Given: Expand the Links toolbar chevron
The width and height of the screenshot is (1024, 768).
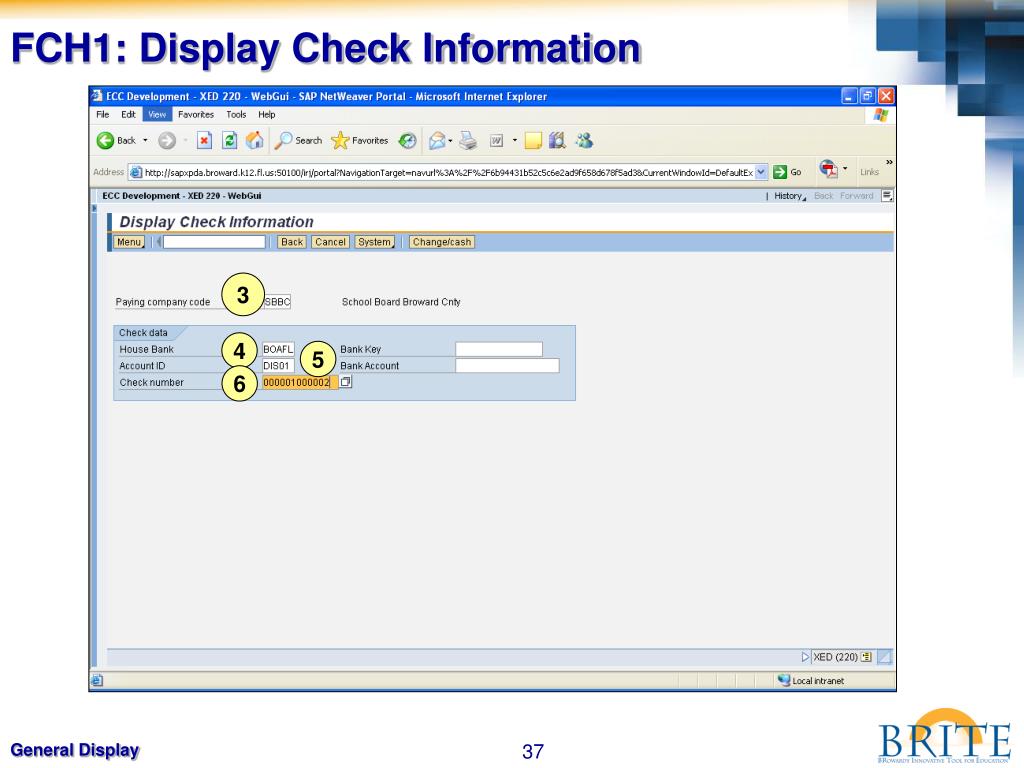Looking at the screenshot, I should [889, 162].
